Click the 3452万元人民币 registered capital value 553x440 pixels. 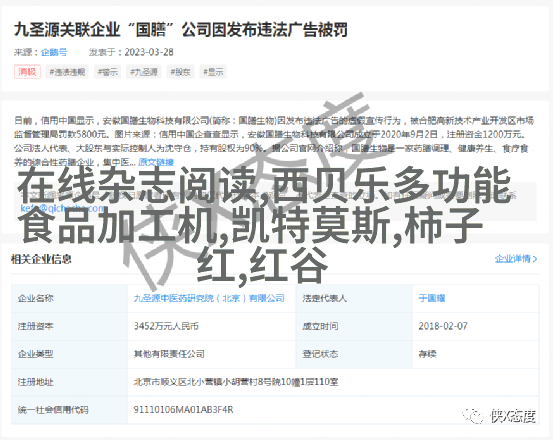point(166,326)
